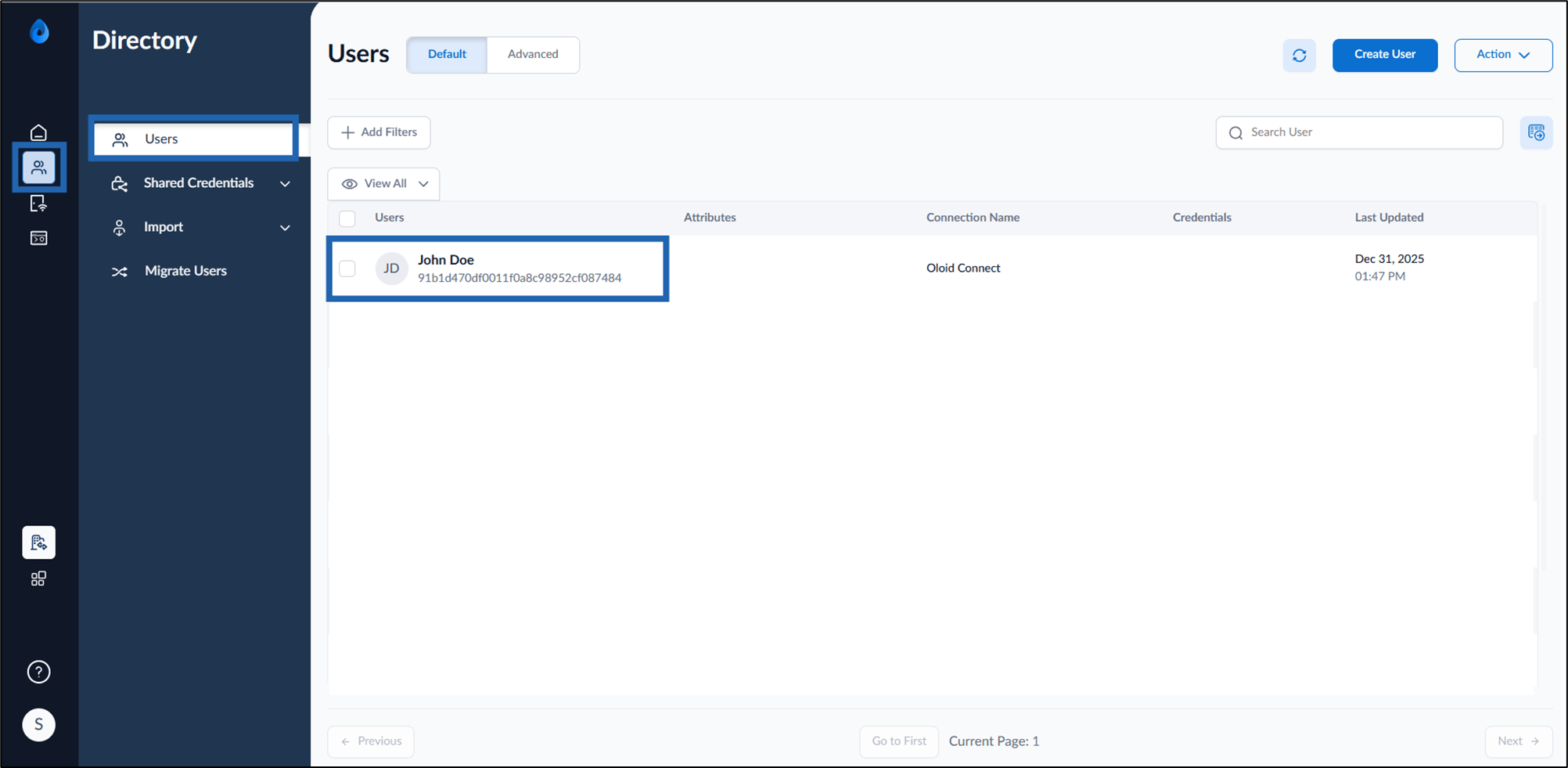Open the S profile avatar
Viewport: 1568px width, 768px height.
click(x=38, y=725)
